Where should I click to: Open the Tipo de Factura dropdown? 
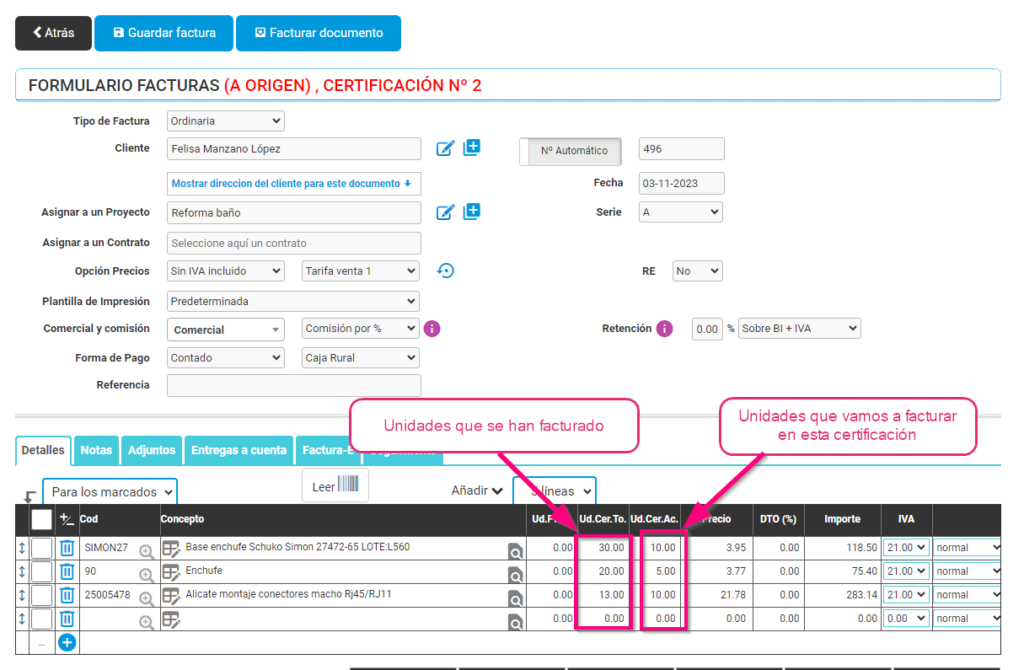[x=225, y=121]
